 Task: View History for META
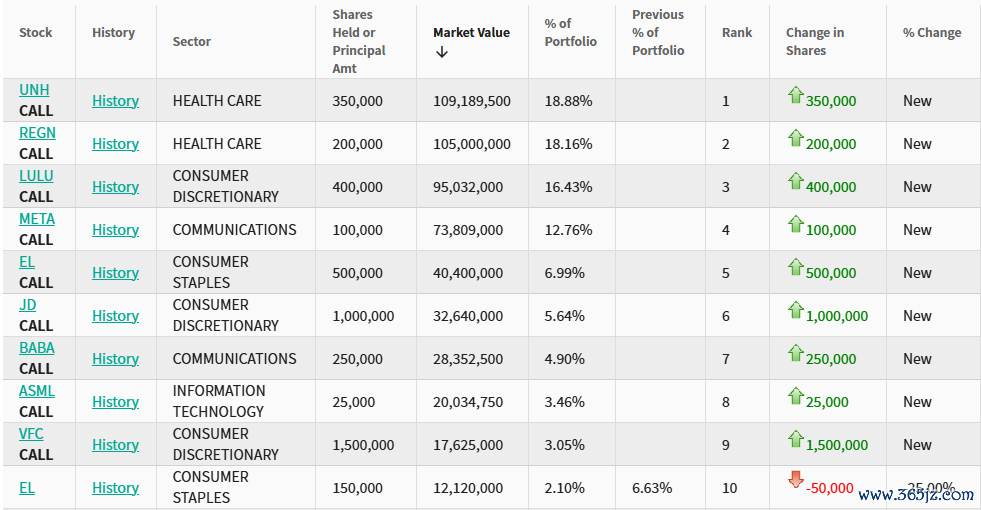pos(115,230)
